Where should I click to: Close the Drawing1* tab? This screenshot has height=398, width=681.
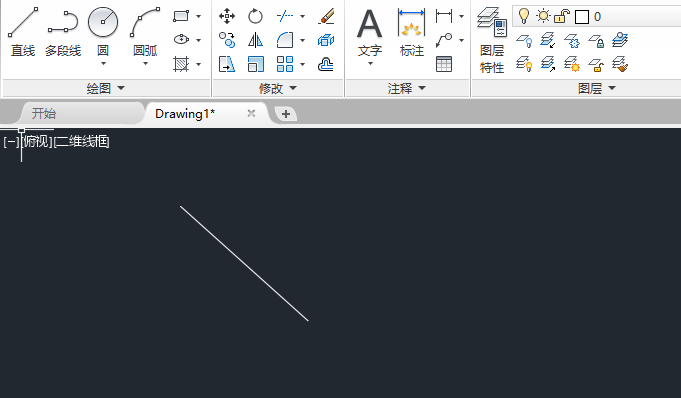[x=251, y=113]
